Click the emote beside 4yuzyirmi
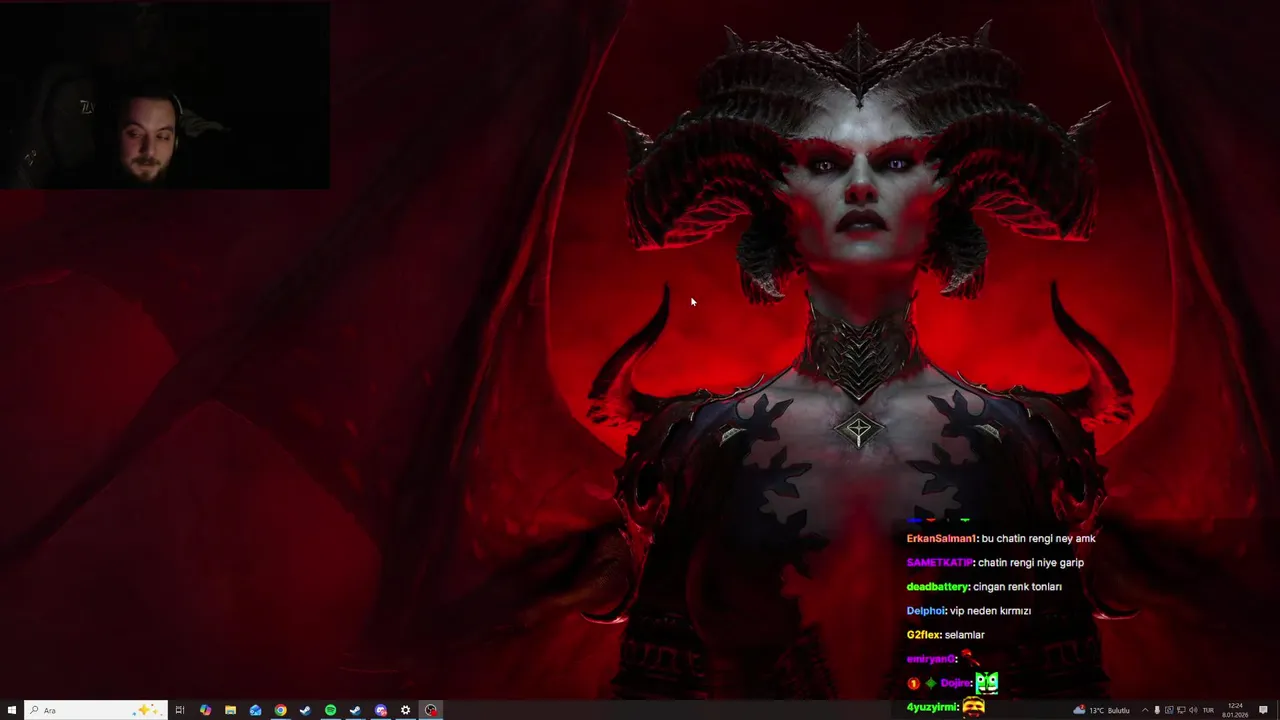Screen dimensions: 1280x720 [x=973, y=707]
